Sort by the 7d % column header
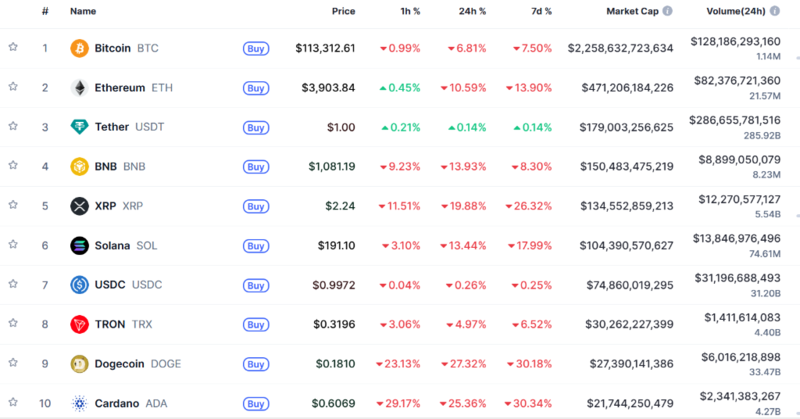 535,11
